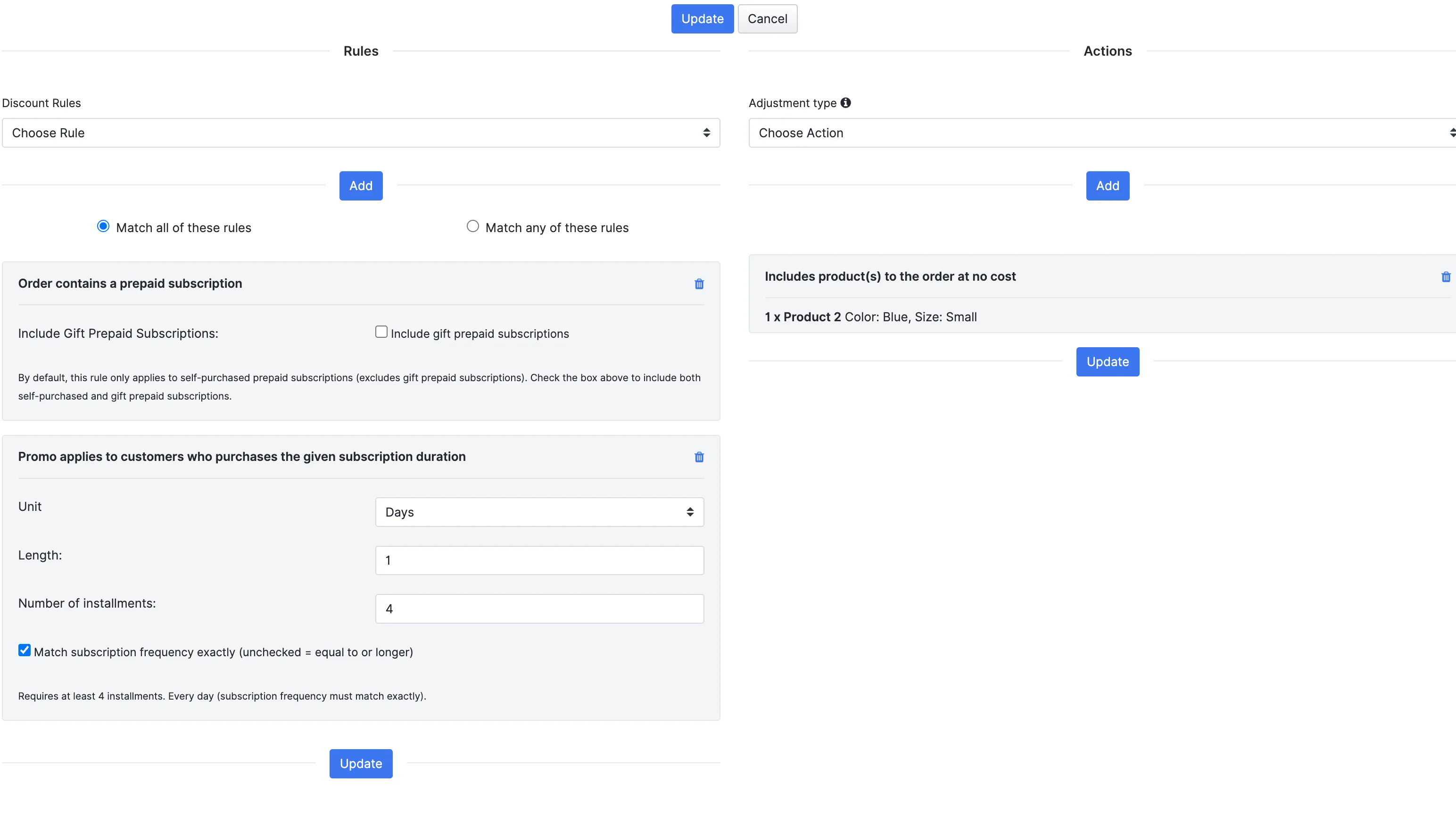Click Update below the actions list
Screen dimensions: 1456x835
1107,362
